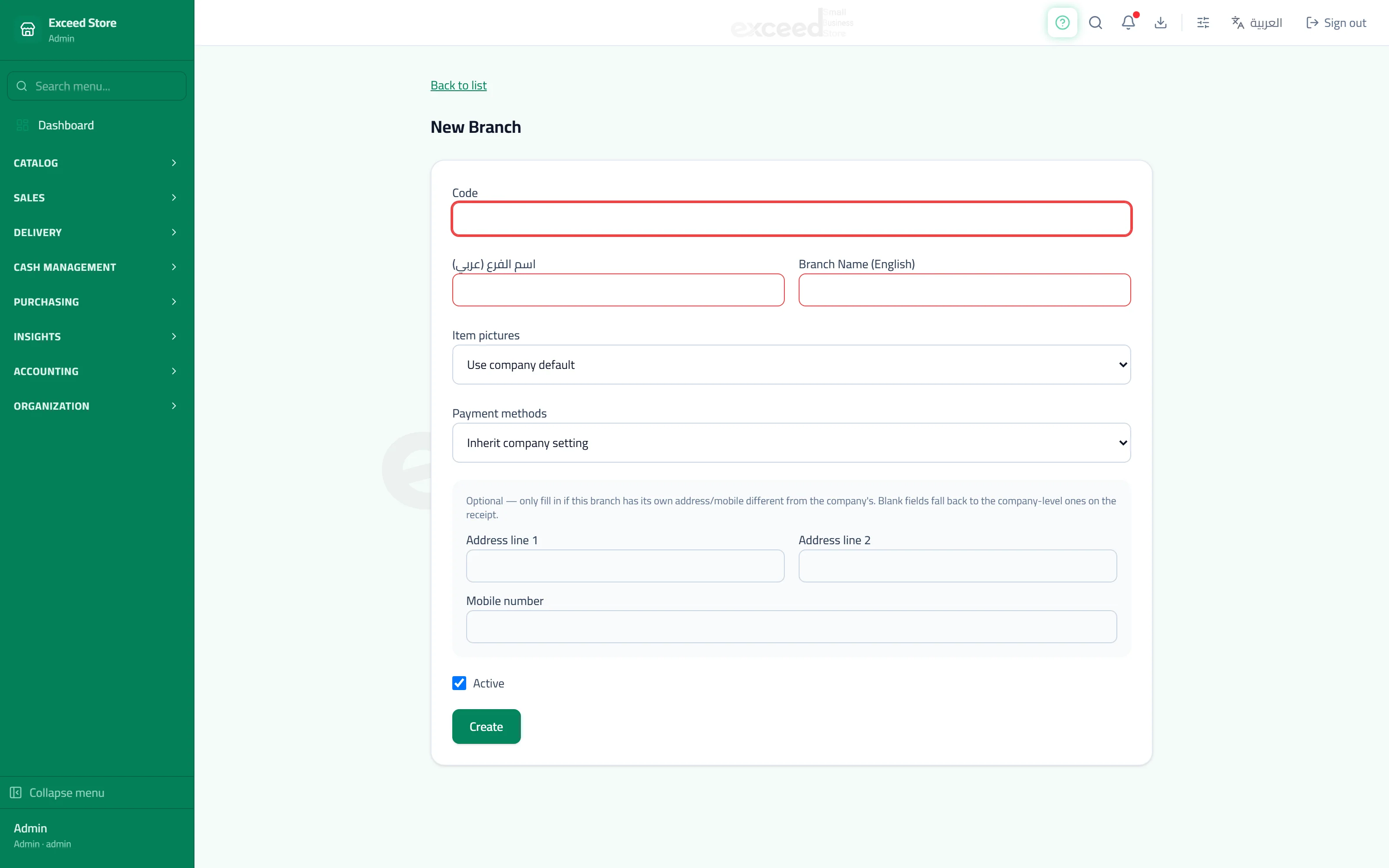Click the Arabic branch name field
Image resolution: width=1389 pixels, height=868 pixels.
618,290
